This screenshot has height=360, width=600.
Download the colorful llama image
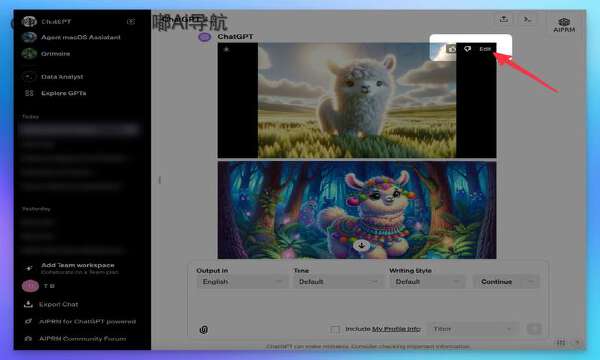(361, 245)
